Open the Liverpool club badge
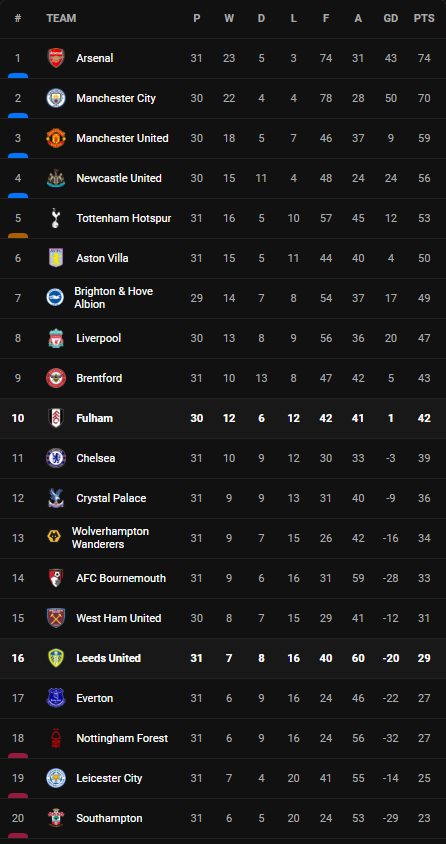 pos(56,338)
